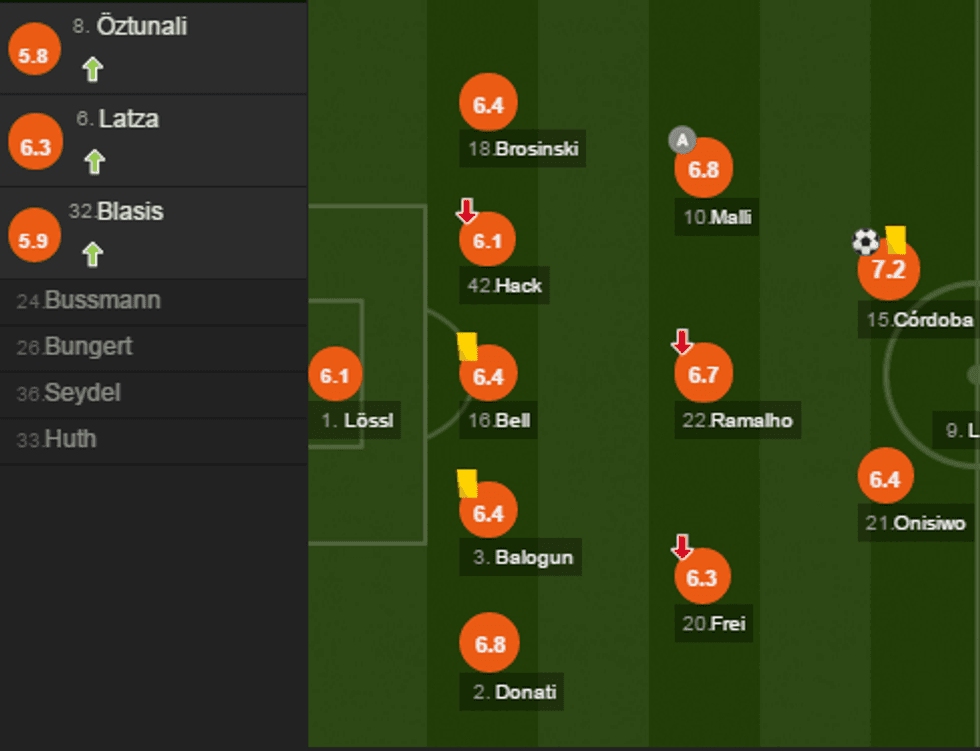The width and height of the screenshot is (980, 751).
Task: Select Huth in the bench list
Action: 70,439
